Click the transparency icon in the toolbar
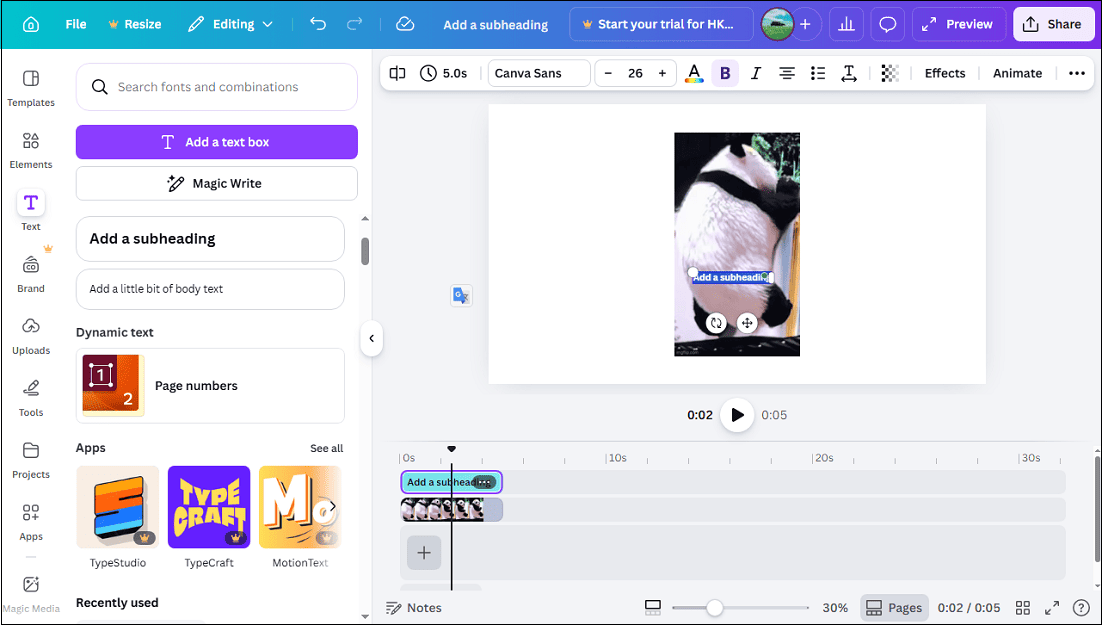This screenshot has width=1102, height=625. [x=889, y=72]
